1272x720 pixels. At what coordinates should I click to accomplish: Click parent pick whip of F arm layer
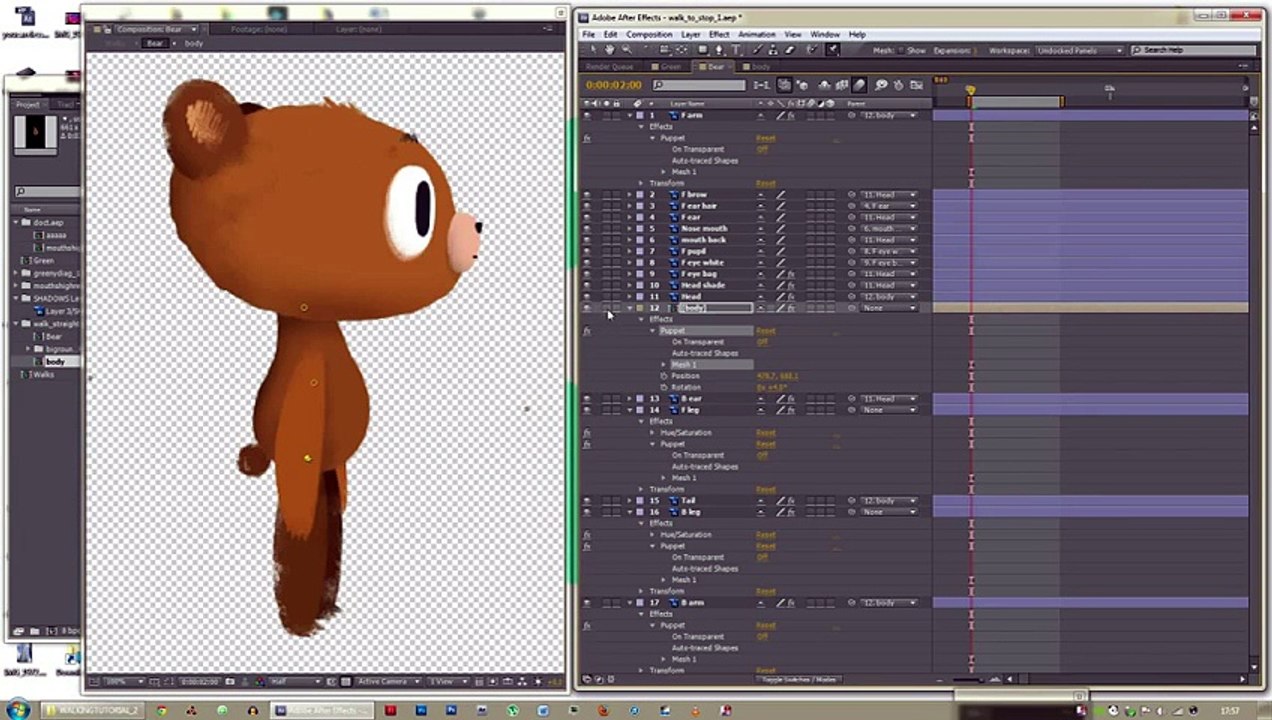(852, 115)
